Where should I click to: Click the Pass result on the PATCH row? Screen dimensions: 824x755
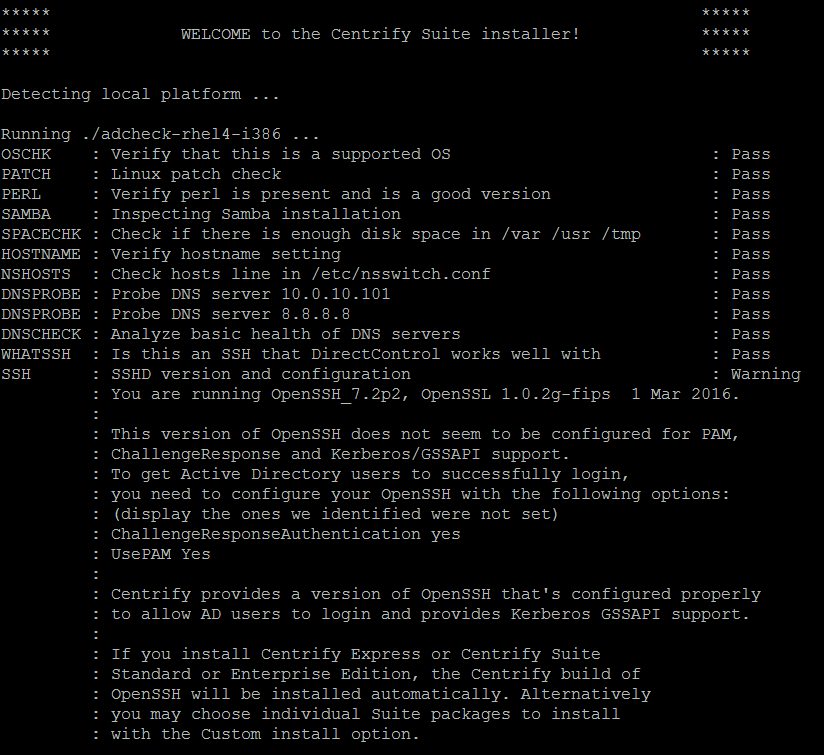click(751, 174)
